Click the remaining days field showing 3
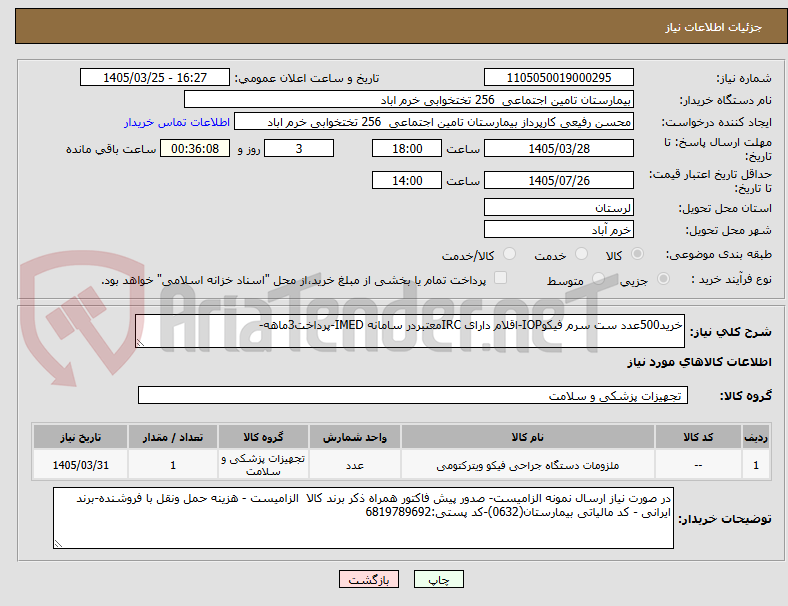 299,149
